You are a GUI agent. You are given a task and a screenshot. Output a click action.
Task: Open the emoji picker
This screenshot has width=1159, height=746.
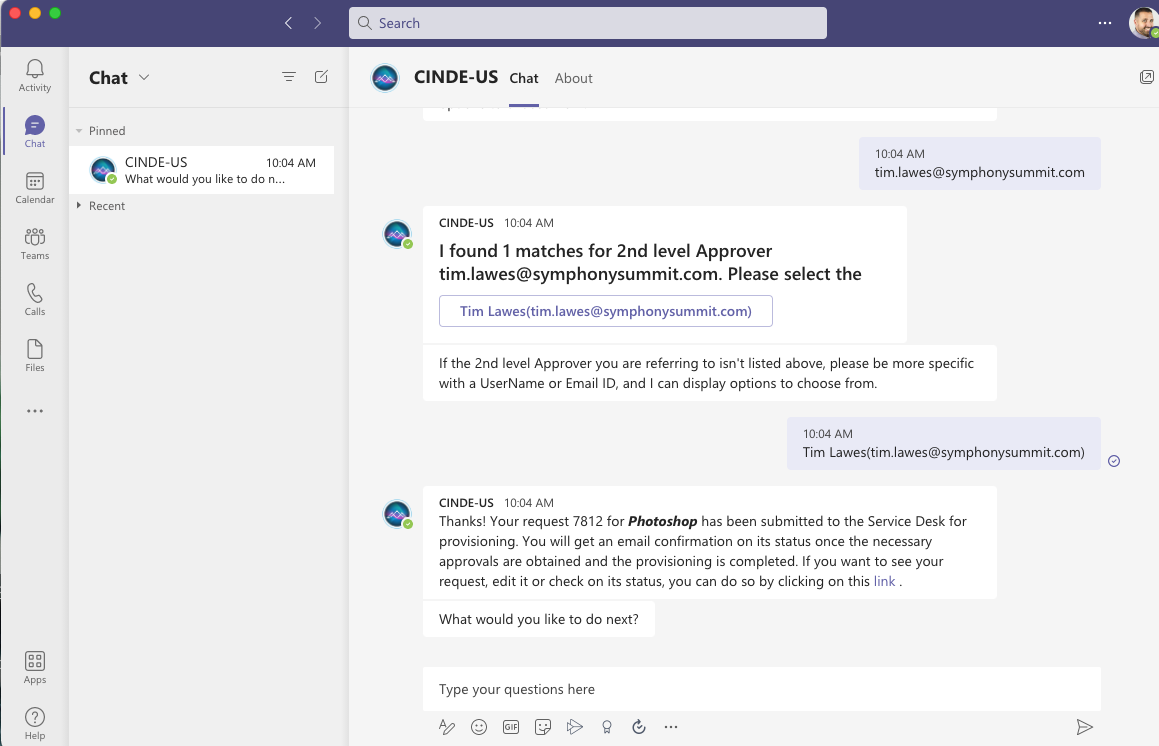pyautogui.click(x=479, y=727)
